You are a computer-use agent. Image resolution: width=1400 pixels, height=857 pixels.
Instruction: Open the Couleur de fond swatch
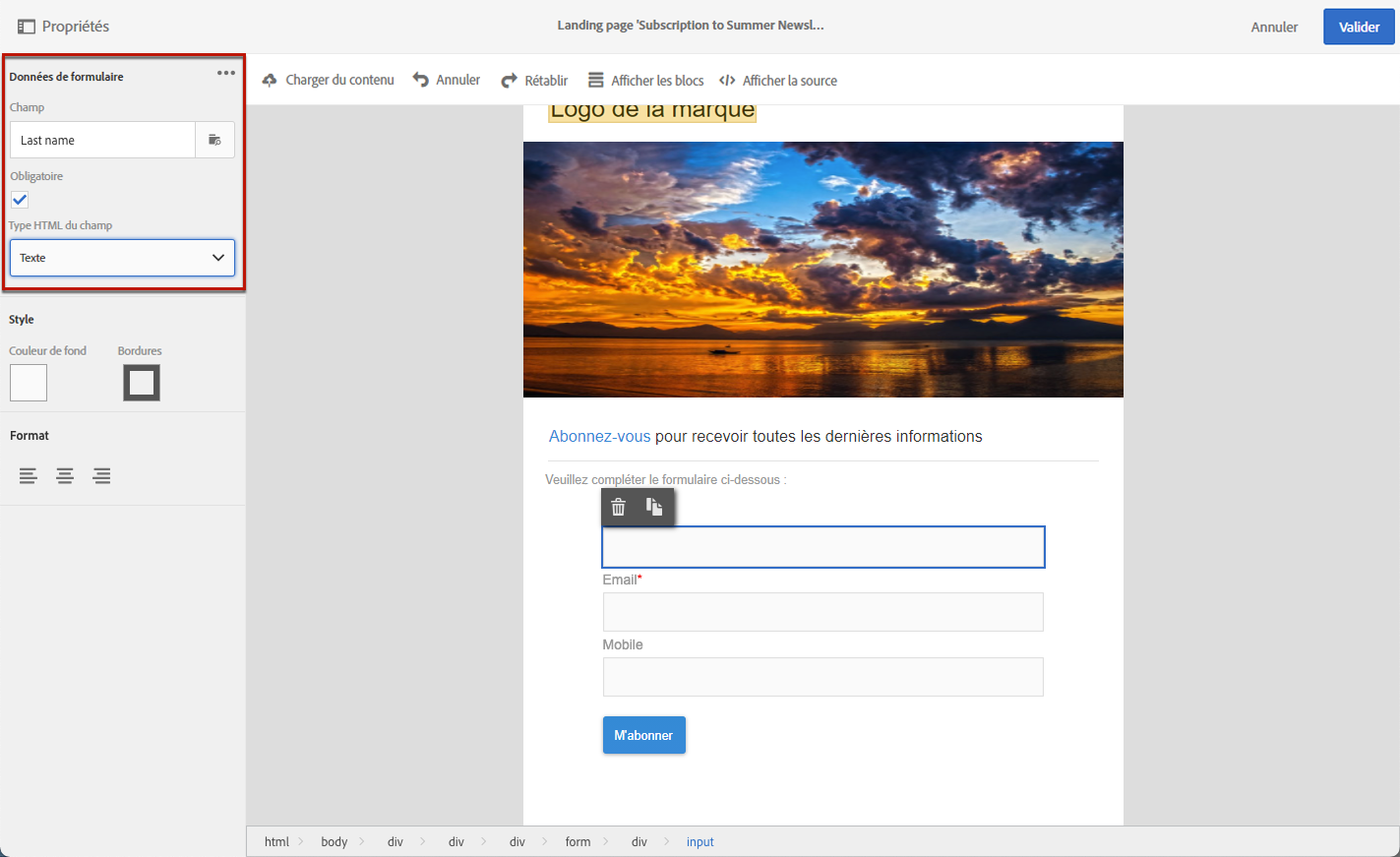click(x=29, y=383)
